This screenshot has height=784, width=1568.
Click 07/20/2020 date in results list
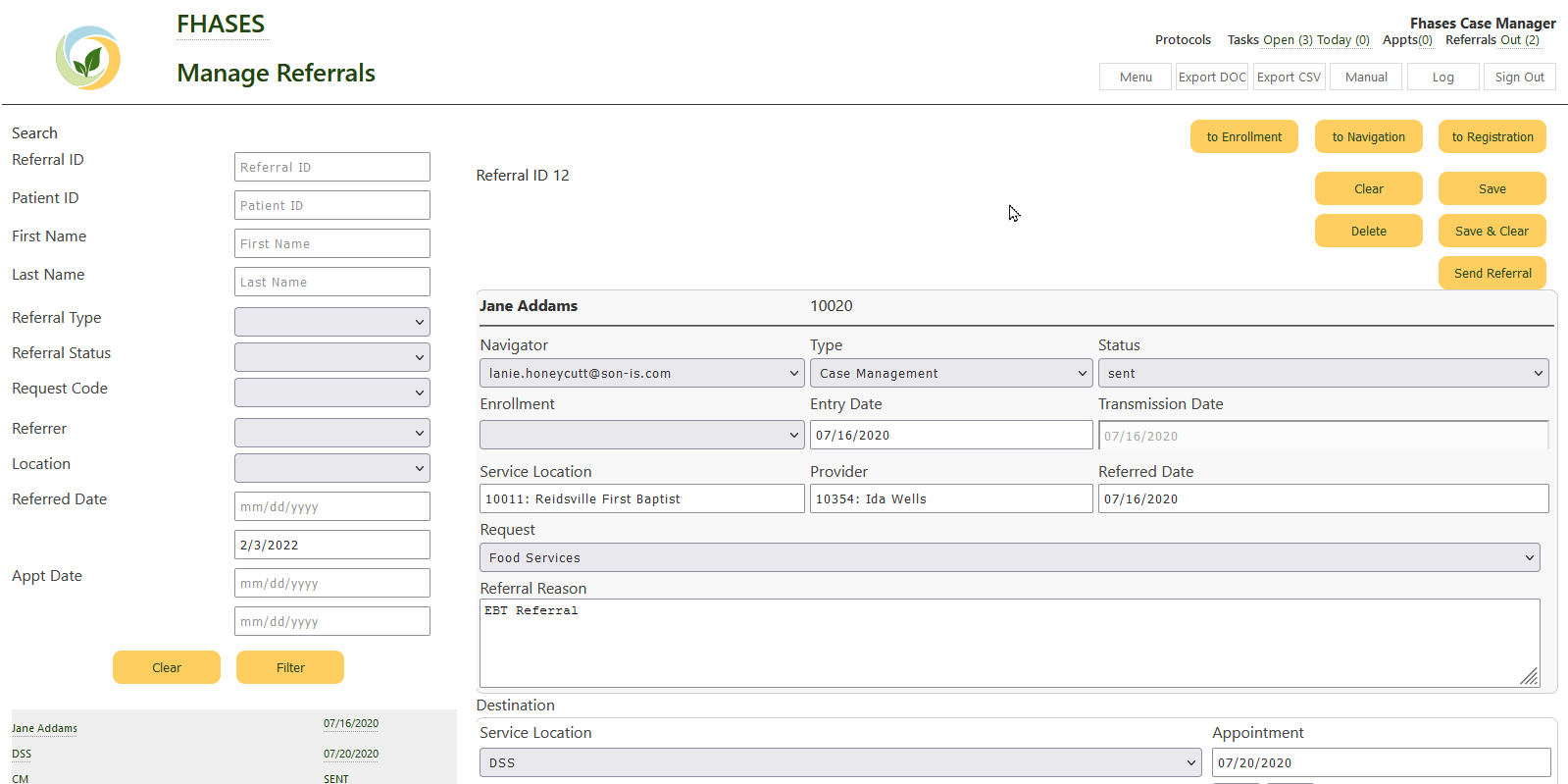[x=351, y=754]
